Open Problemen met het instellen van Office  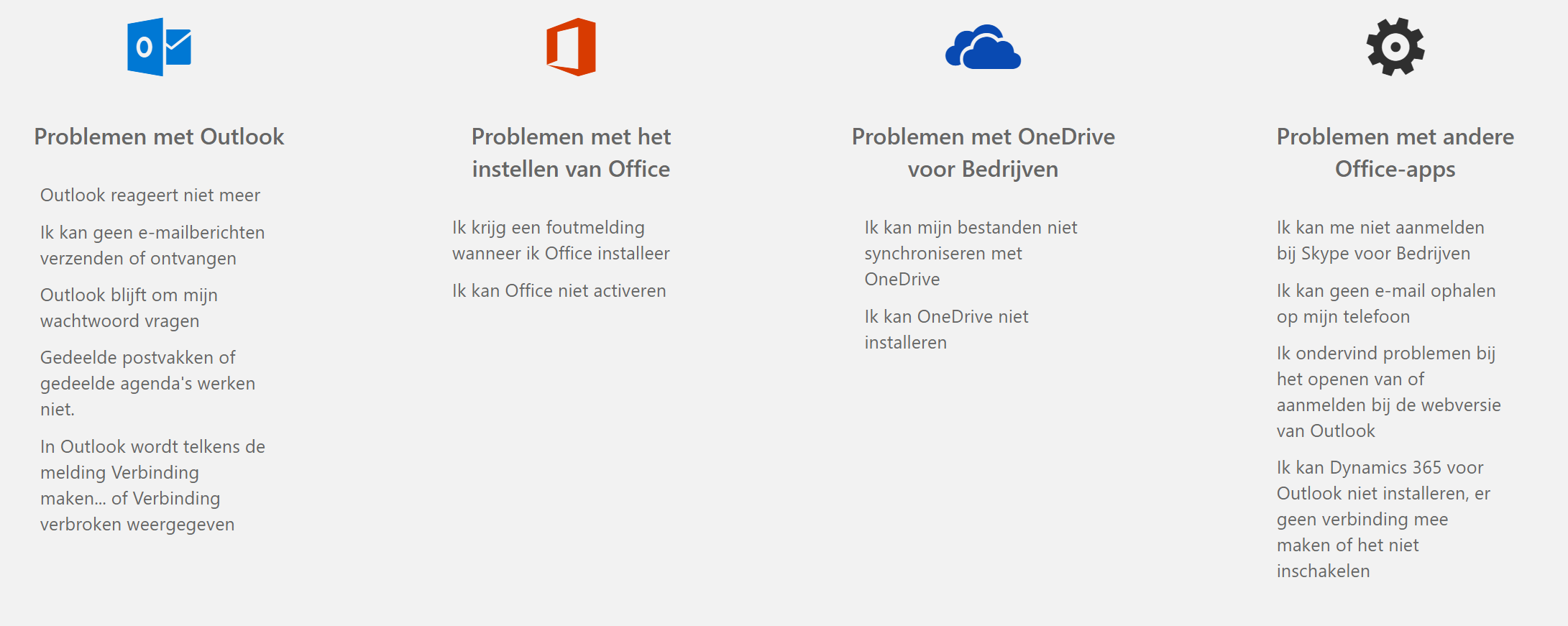(x=570, y=152)
